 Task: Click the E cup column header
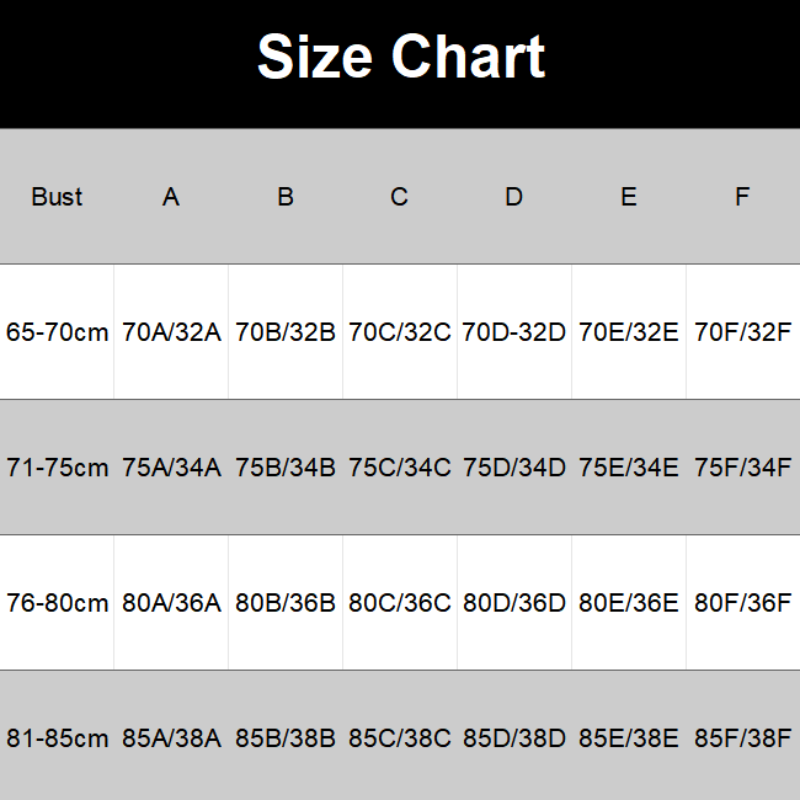pos(628,197)
